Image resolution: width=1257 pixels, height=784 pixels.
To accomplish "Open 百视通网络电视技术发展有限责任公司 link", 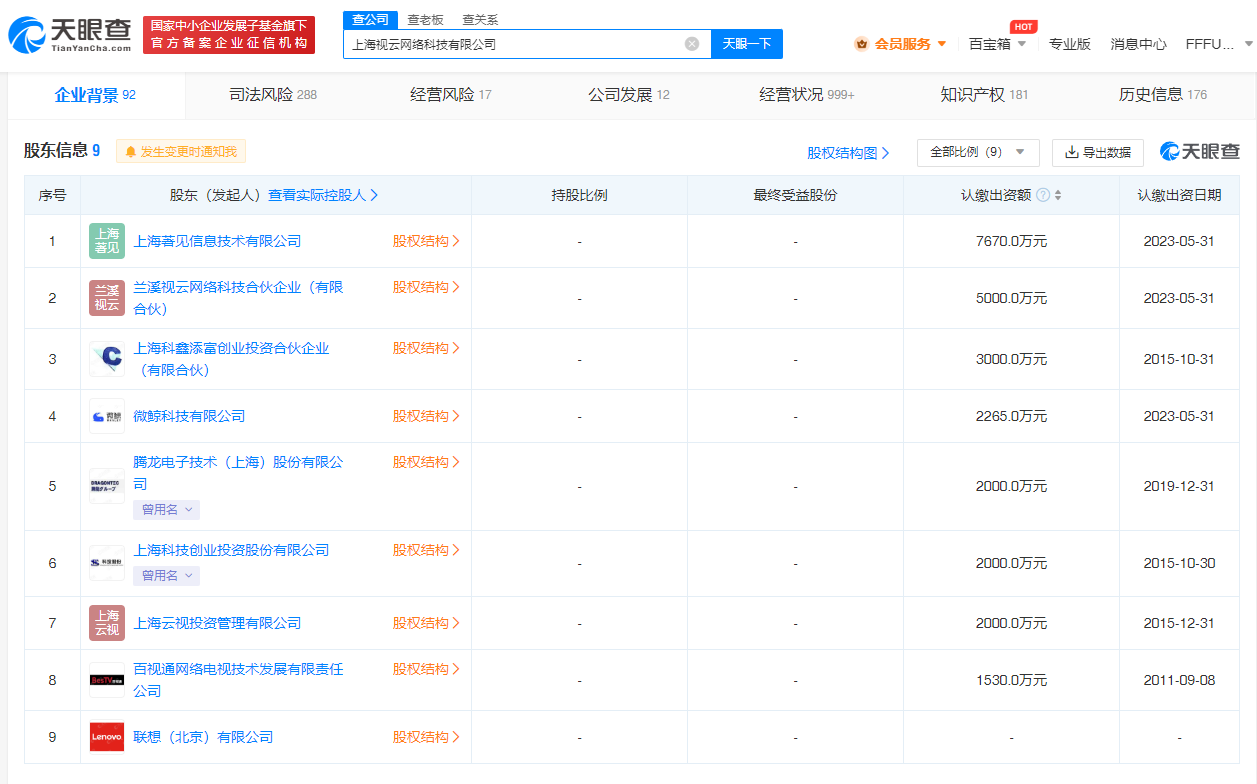I will tap(238, 680).
